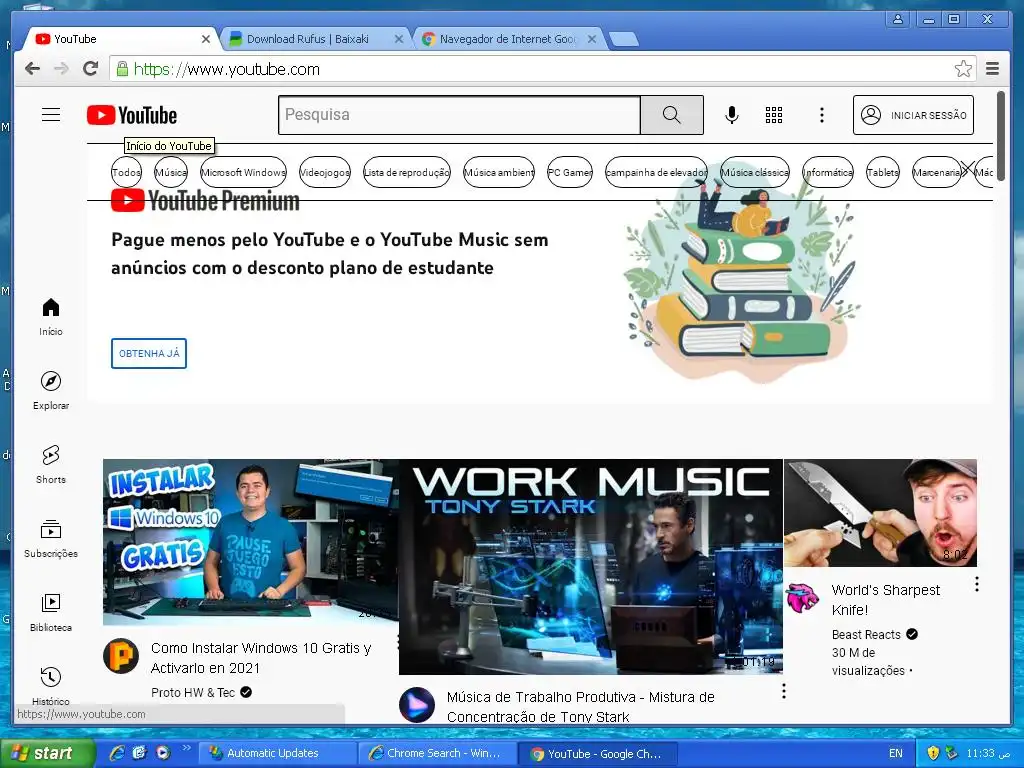Focus the Pesquisa search field
The height and width of the screenshot is (768, 1024).
coord(459,115)
